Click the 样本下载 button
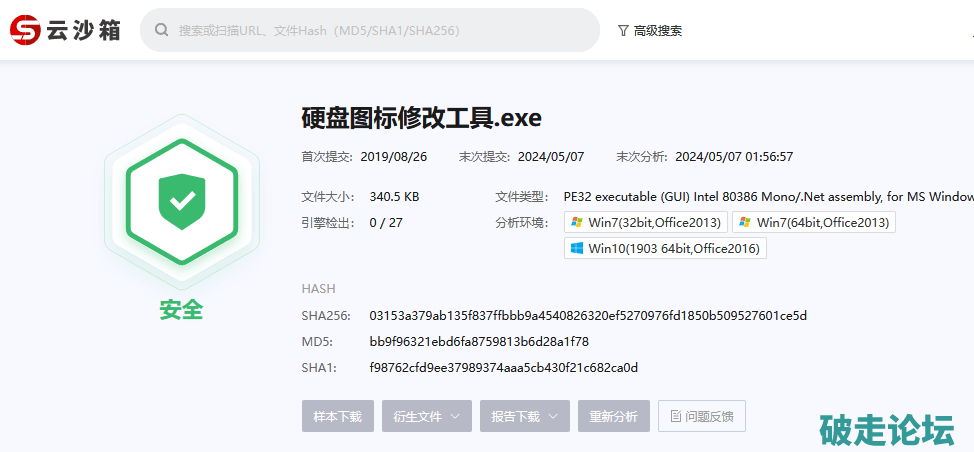Image resolution: width=974 pixels, height=452 pixels. pyautogui.click(x=337, y=416)
